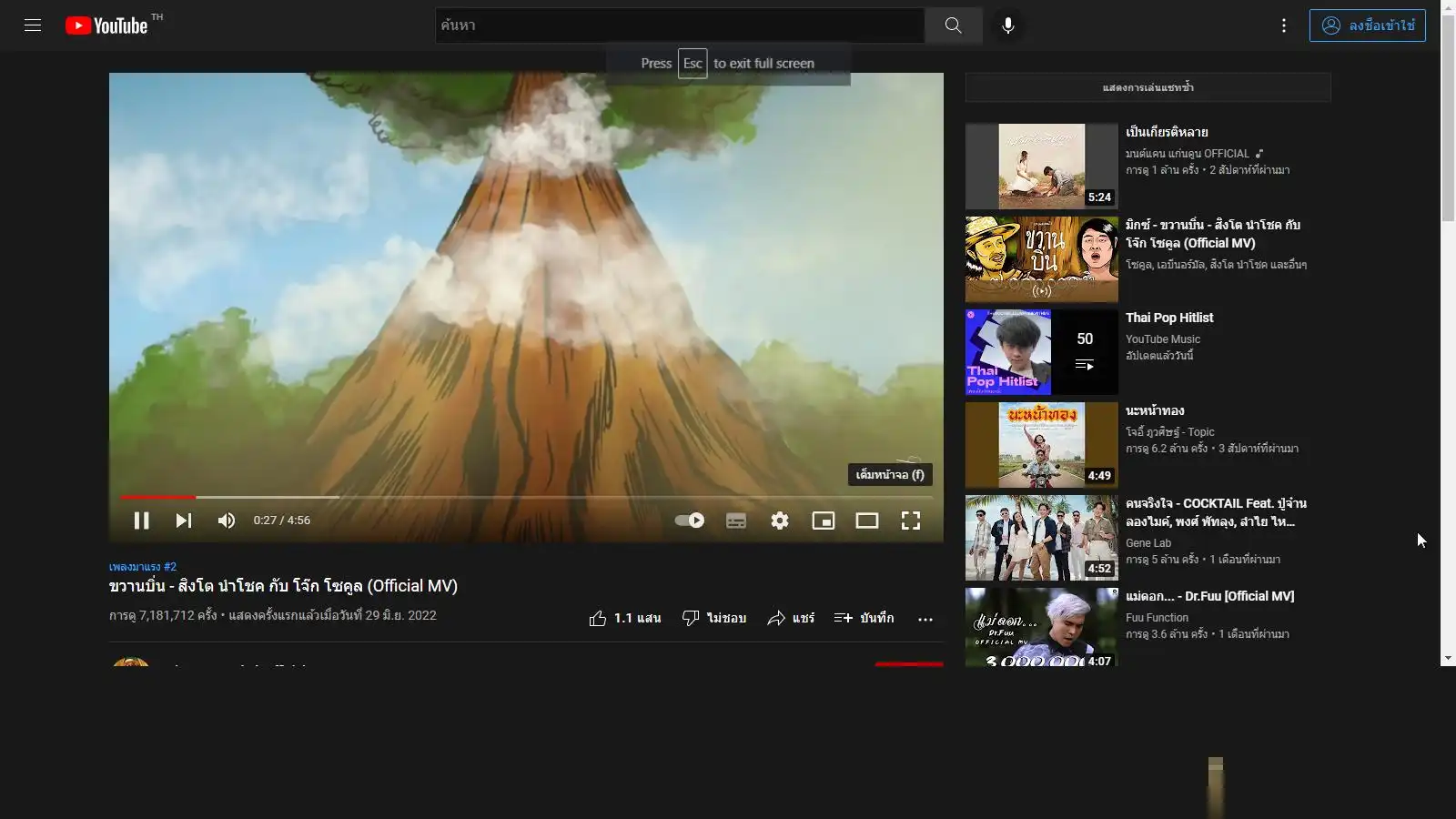Toggle full screen mode
The height and width of the screenshot is (819, 1456).
coord(911,521)
